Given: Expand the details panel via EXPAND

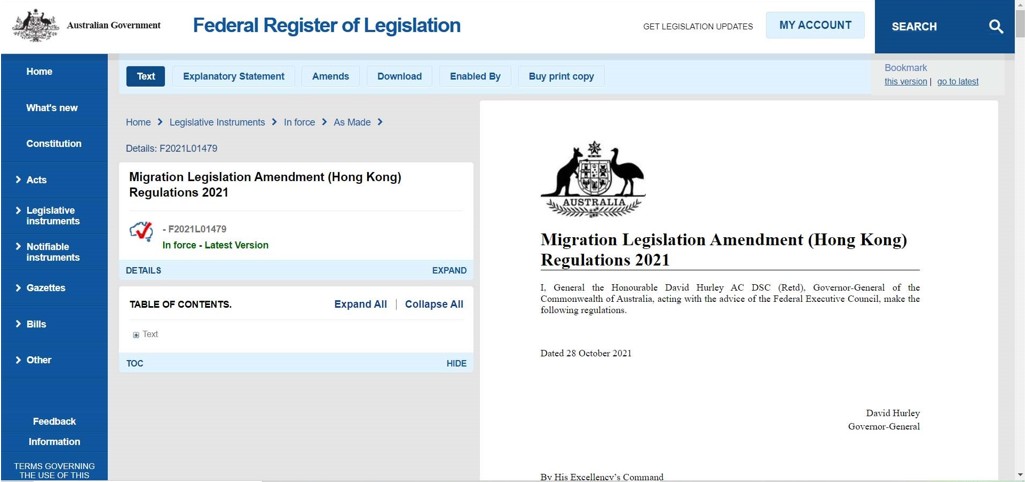Looking at the screenshot, I should (x=449, y=270).
